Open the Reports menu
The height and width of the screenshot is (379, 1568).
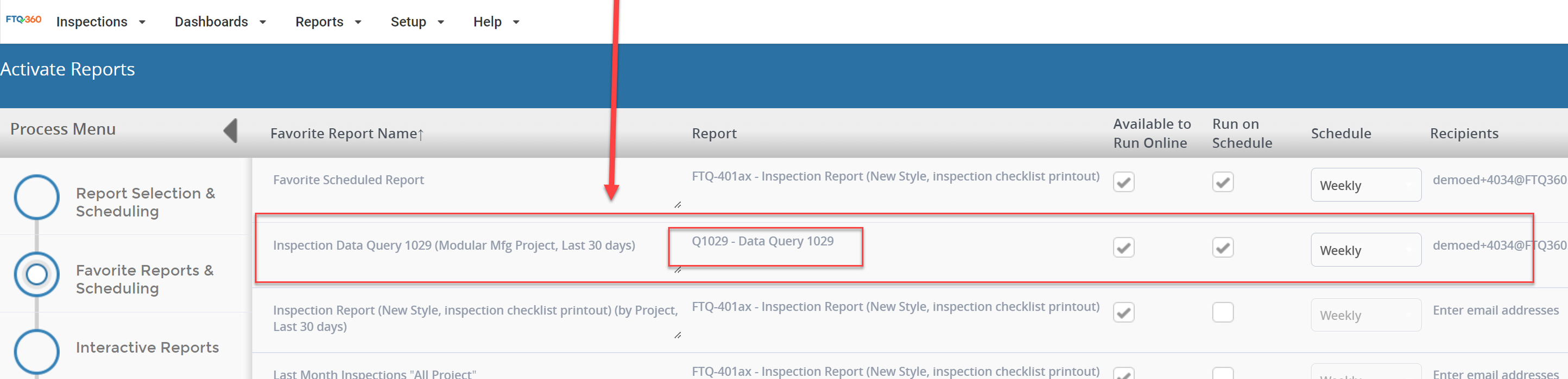coord(328,22)
